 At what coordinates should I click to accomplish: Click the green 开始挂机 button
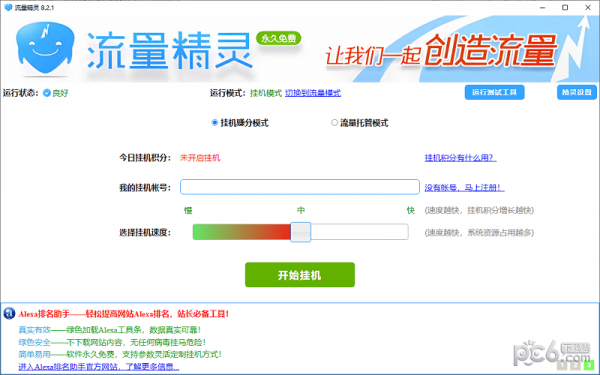point(300,275)
